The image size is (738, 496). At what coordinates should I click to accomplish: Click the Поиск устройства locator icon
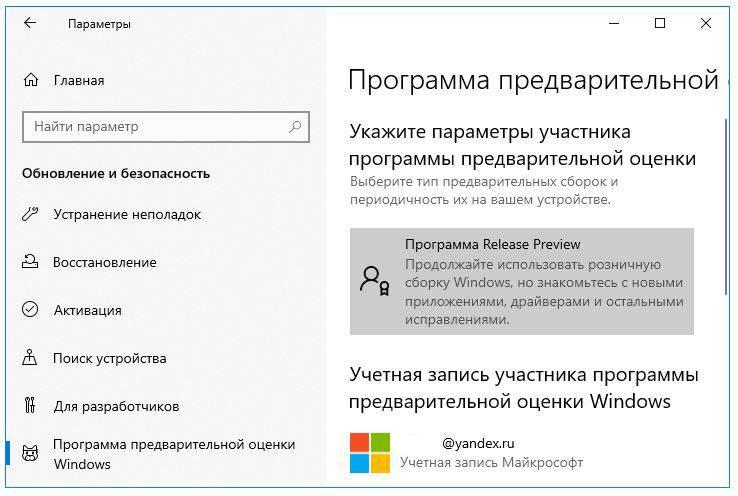[30, 357]
